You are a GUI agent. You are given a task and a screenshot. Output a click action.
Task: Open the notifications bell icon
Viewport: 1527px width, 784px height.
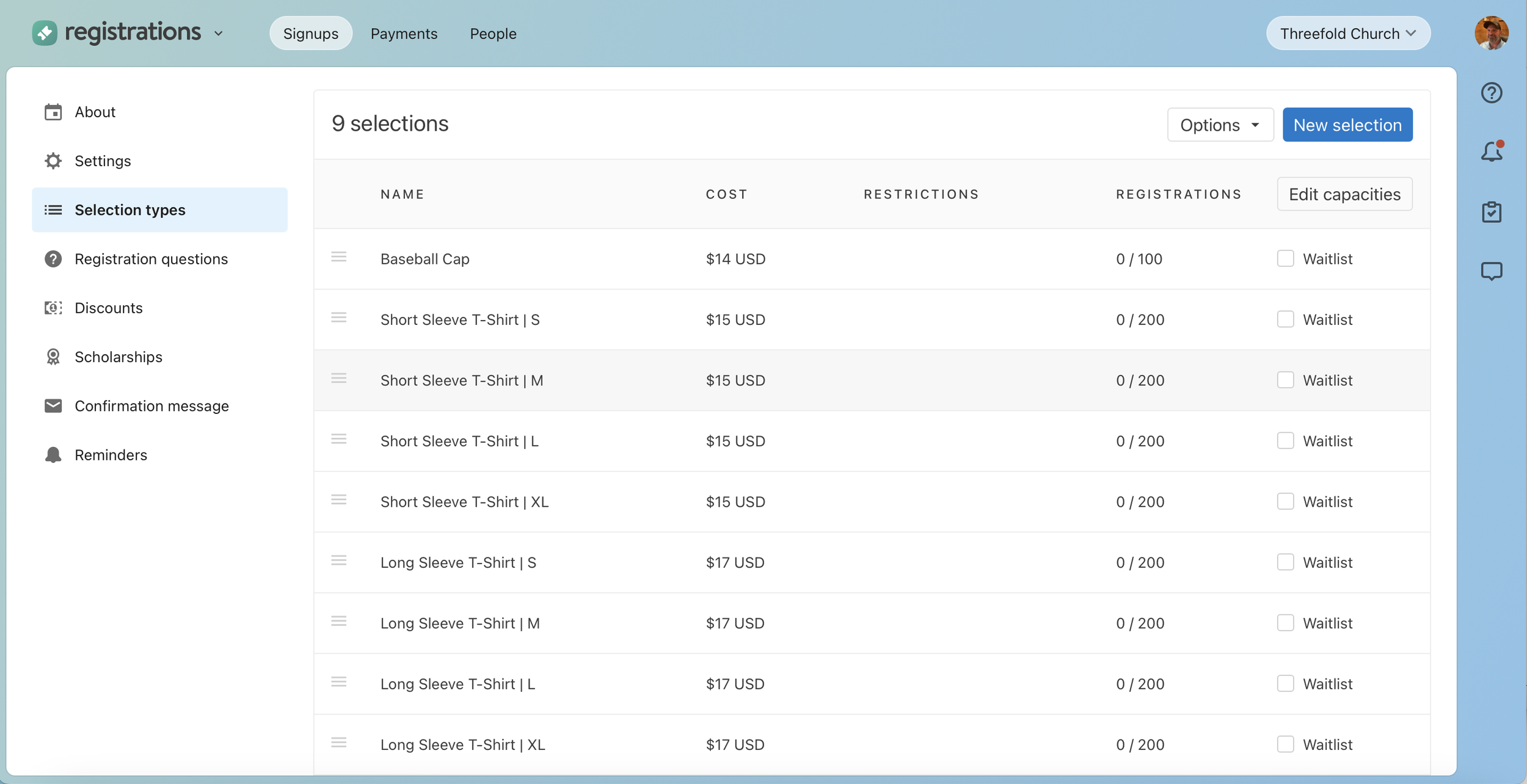(x=1491, y=151)
